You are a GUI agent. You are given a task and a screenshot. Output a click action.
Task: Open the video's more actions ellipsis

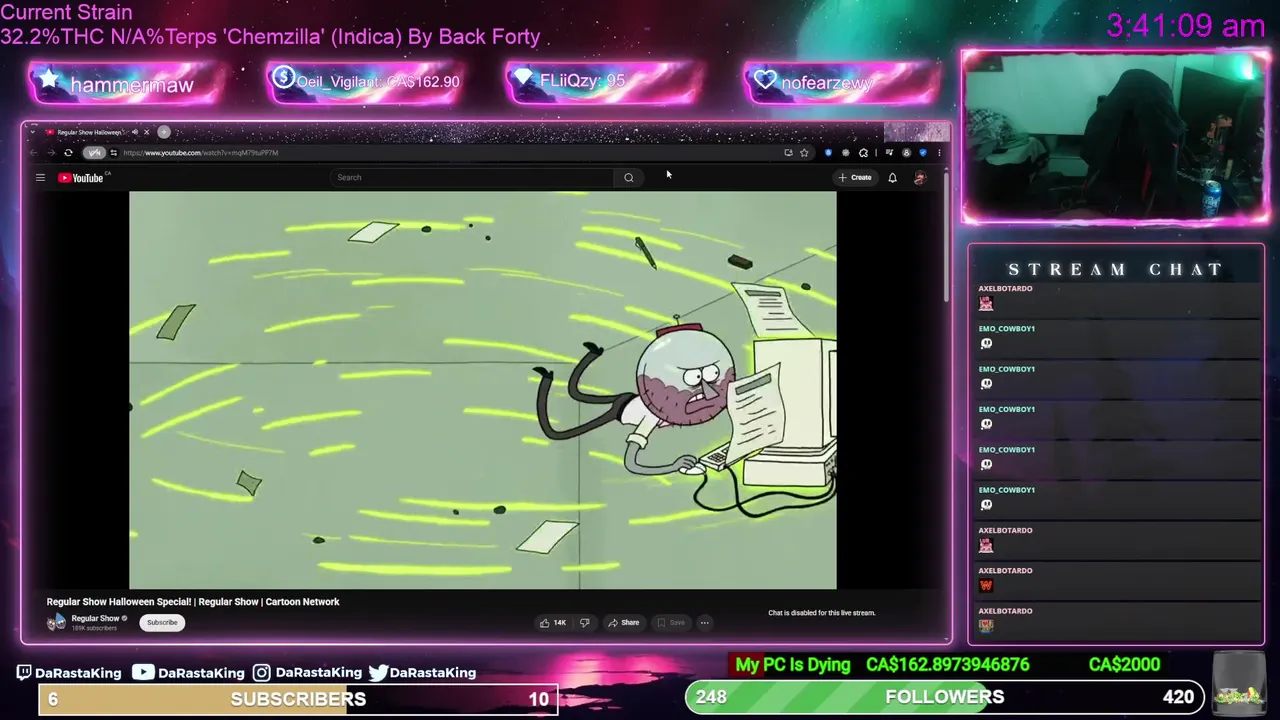click(705, 623)
